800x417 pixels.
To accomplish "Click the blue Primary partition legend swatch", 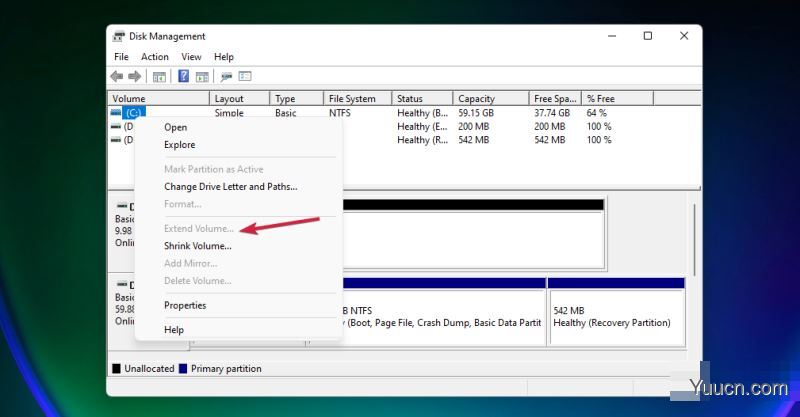I will pos(183,369).
